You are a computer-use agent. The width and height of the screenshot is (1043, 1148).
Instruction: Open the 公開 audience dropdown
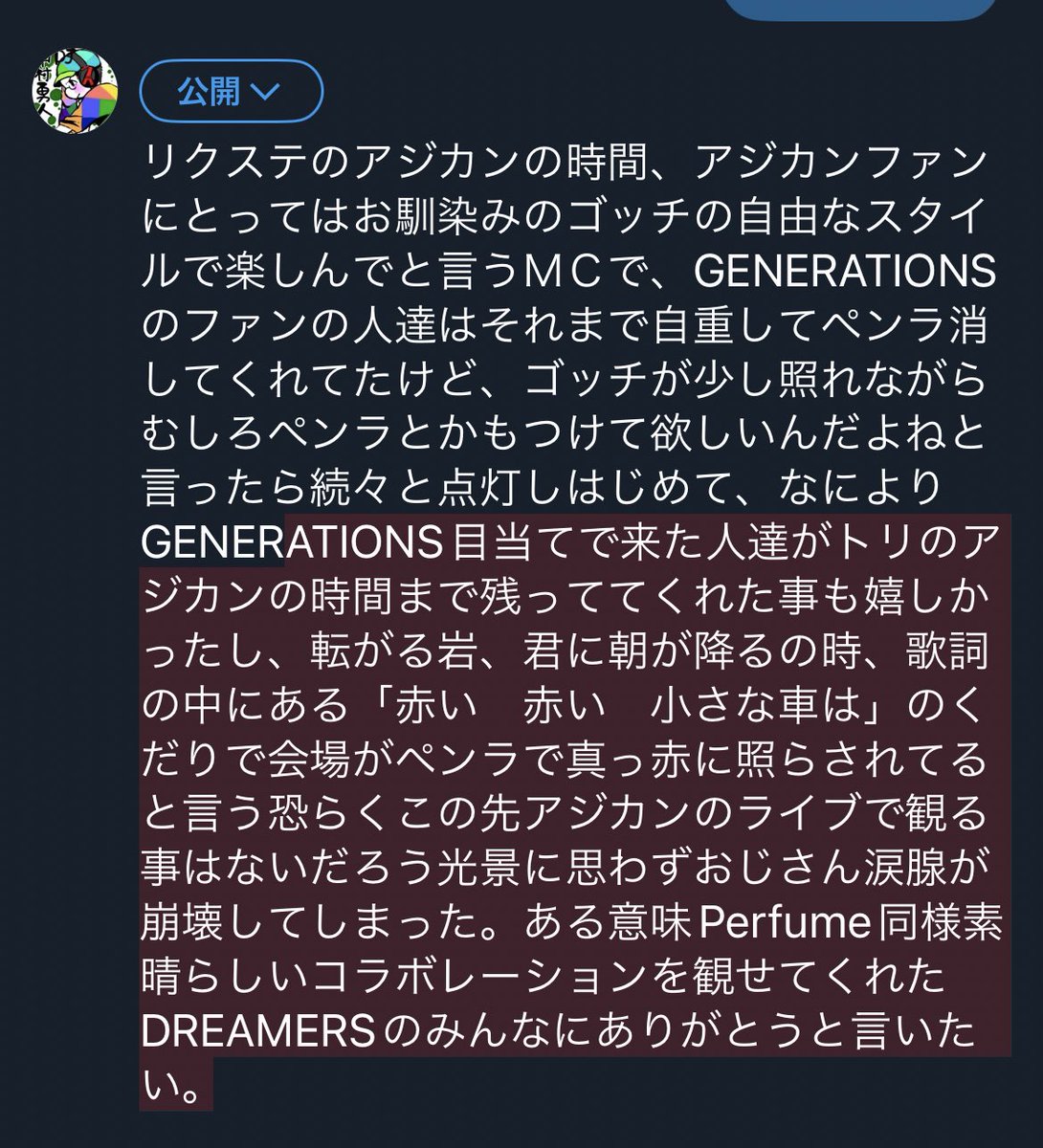coord(232,92)
